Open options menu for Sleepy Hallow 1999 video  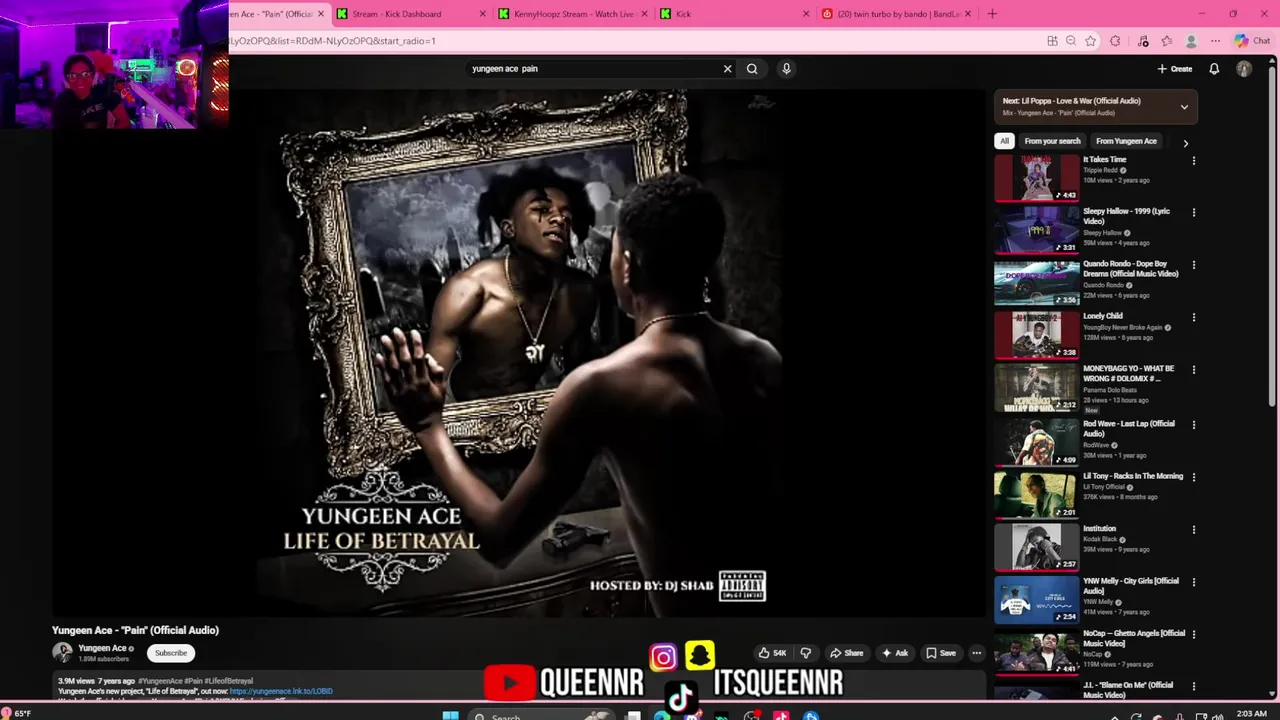coord(1193,213)
